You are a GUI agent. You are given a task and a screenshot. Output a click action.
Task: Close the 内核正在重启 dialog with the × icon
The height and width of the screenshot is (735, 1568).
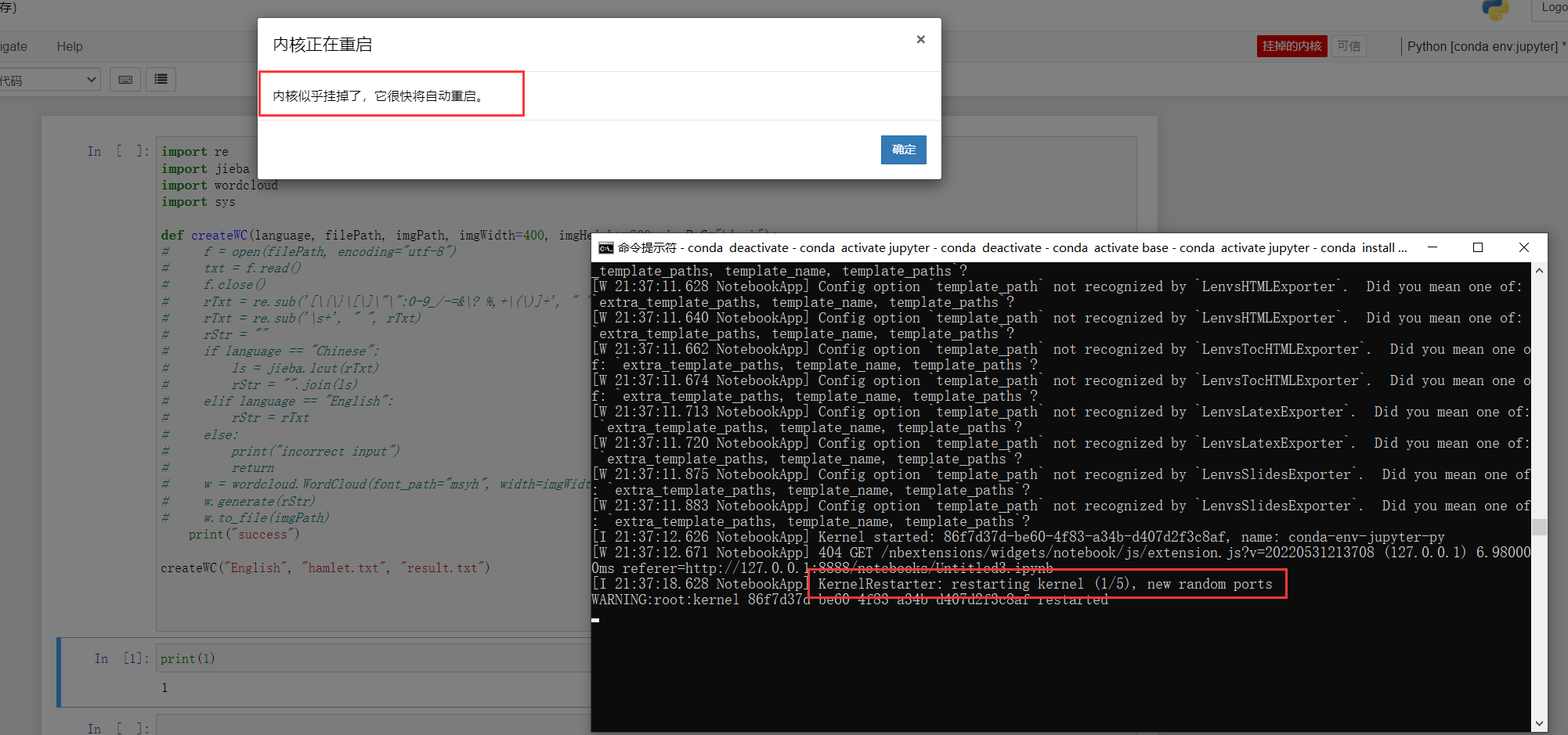(921, 39)
